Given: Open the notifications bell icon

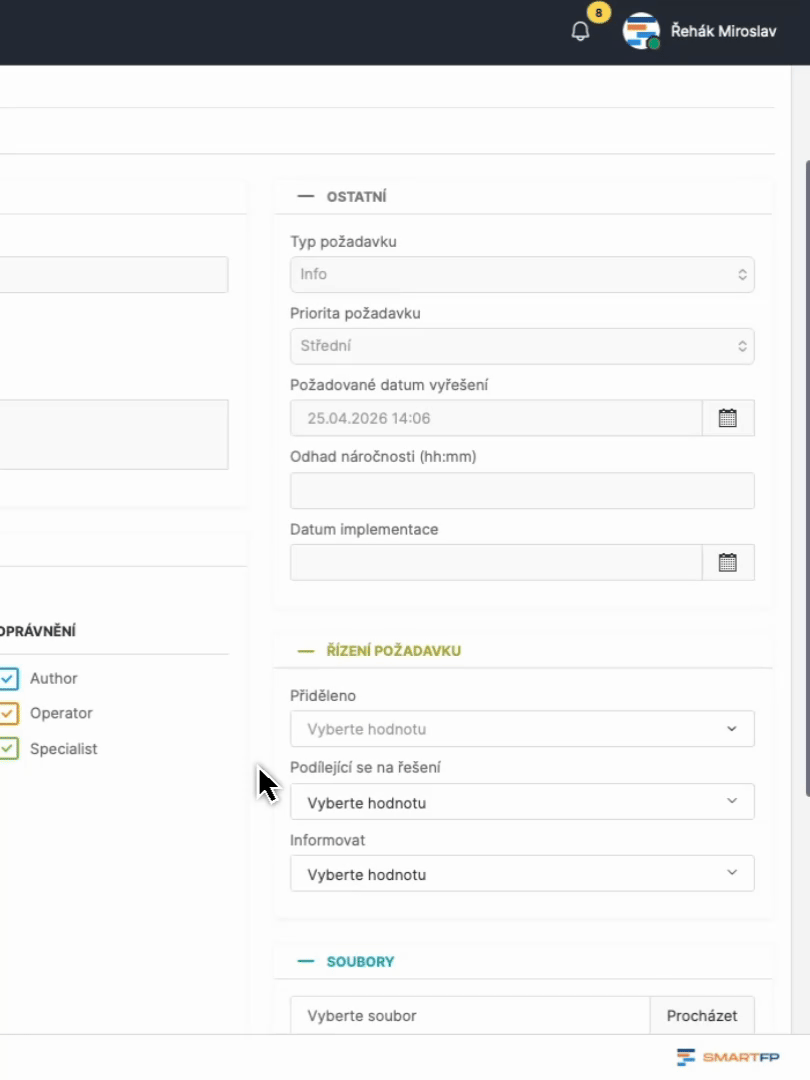Looking at the screenshot, I should coord(581,31).
